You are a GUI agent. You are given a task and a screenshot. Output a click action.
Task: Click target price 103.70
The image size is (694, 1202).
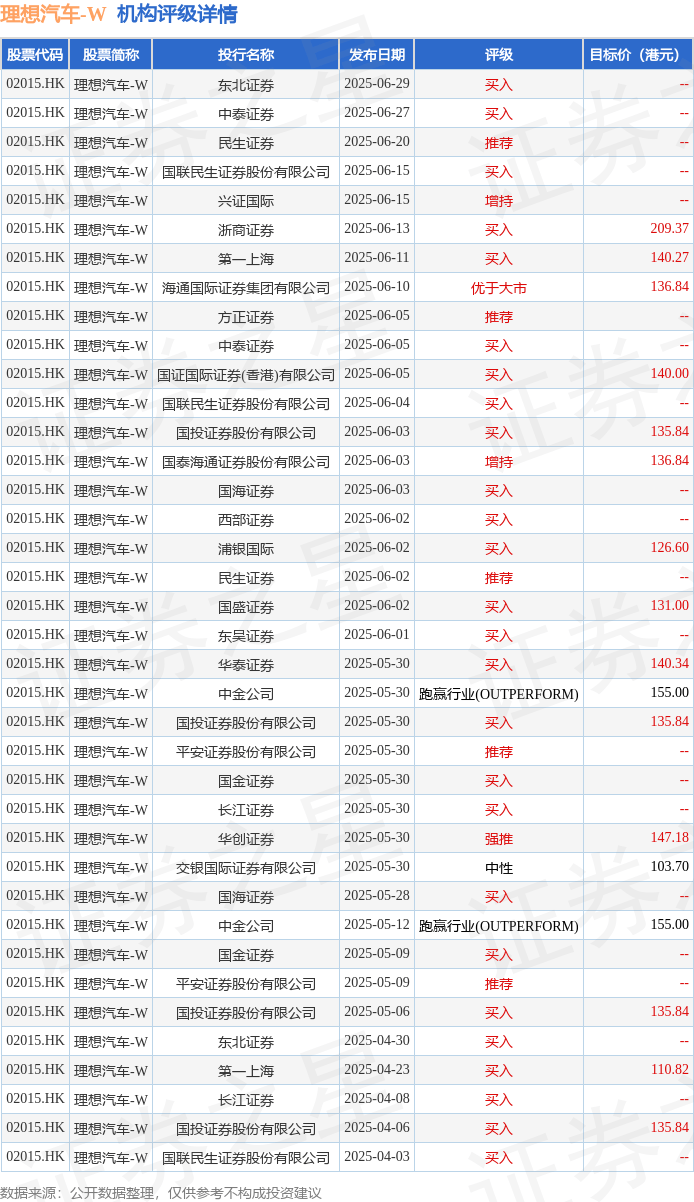pos(669,867)
